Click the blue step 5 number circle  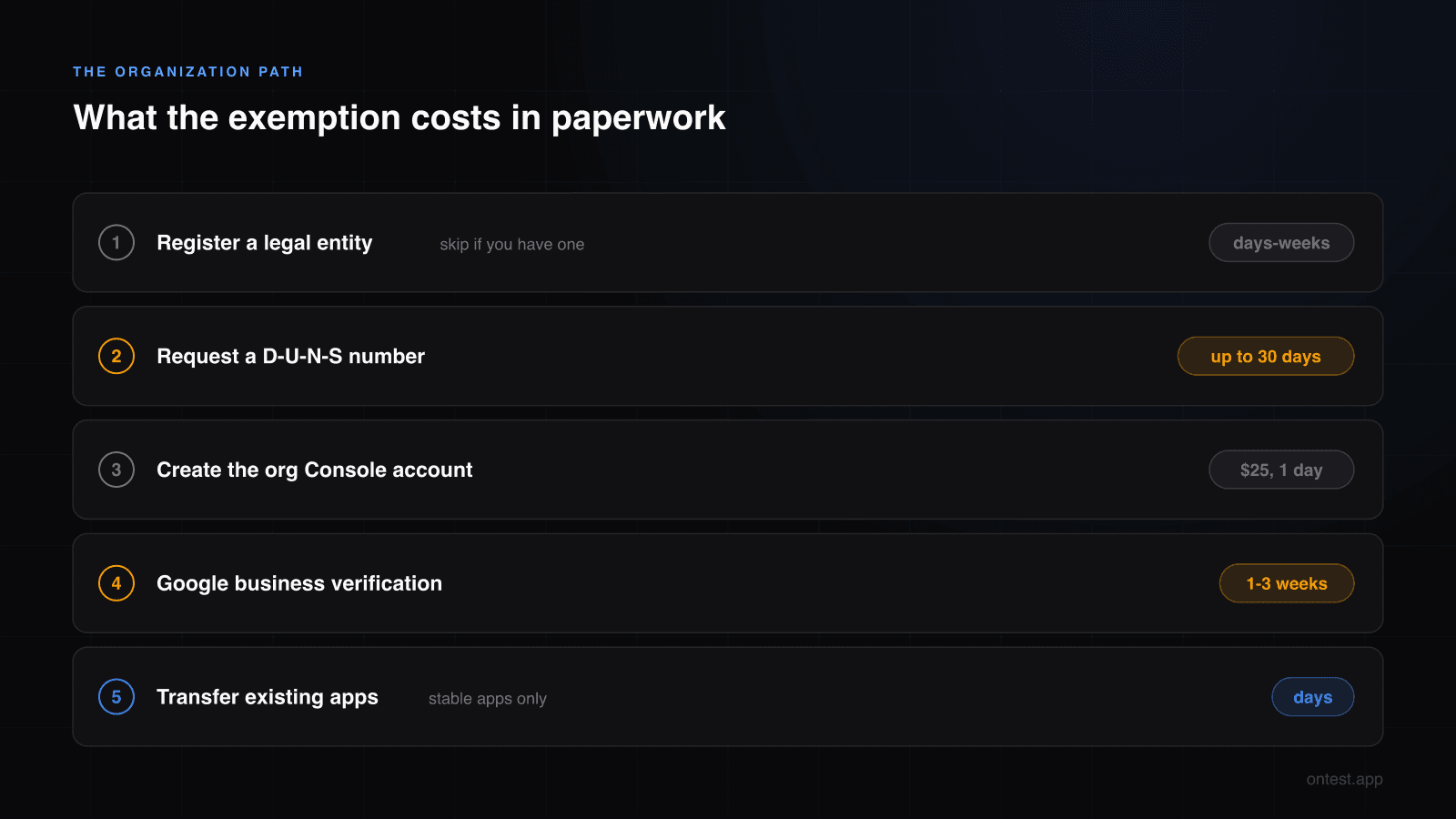116,697
